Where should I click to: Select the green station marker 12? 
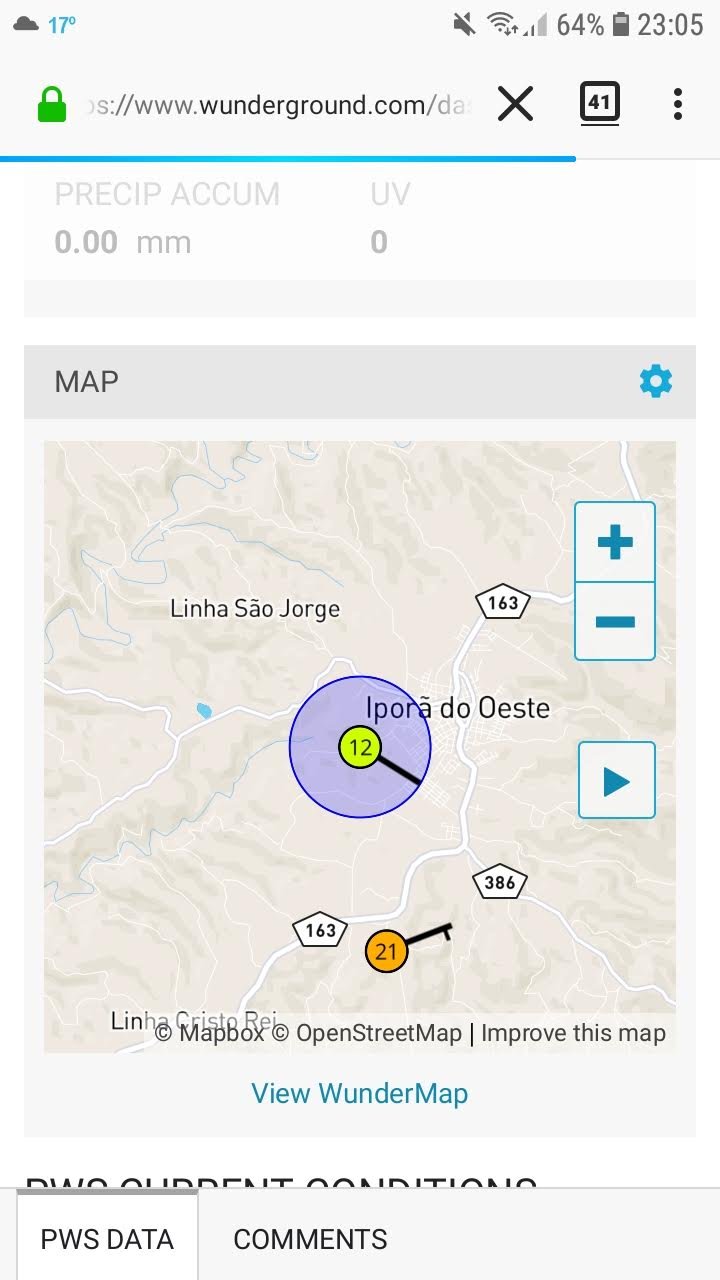(x=360, y=747)
